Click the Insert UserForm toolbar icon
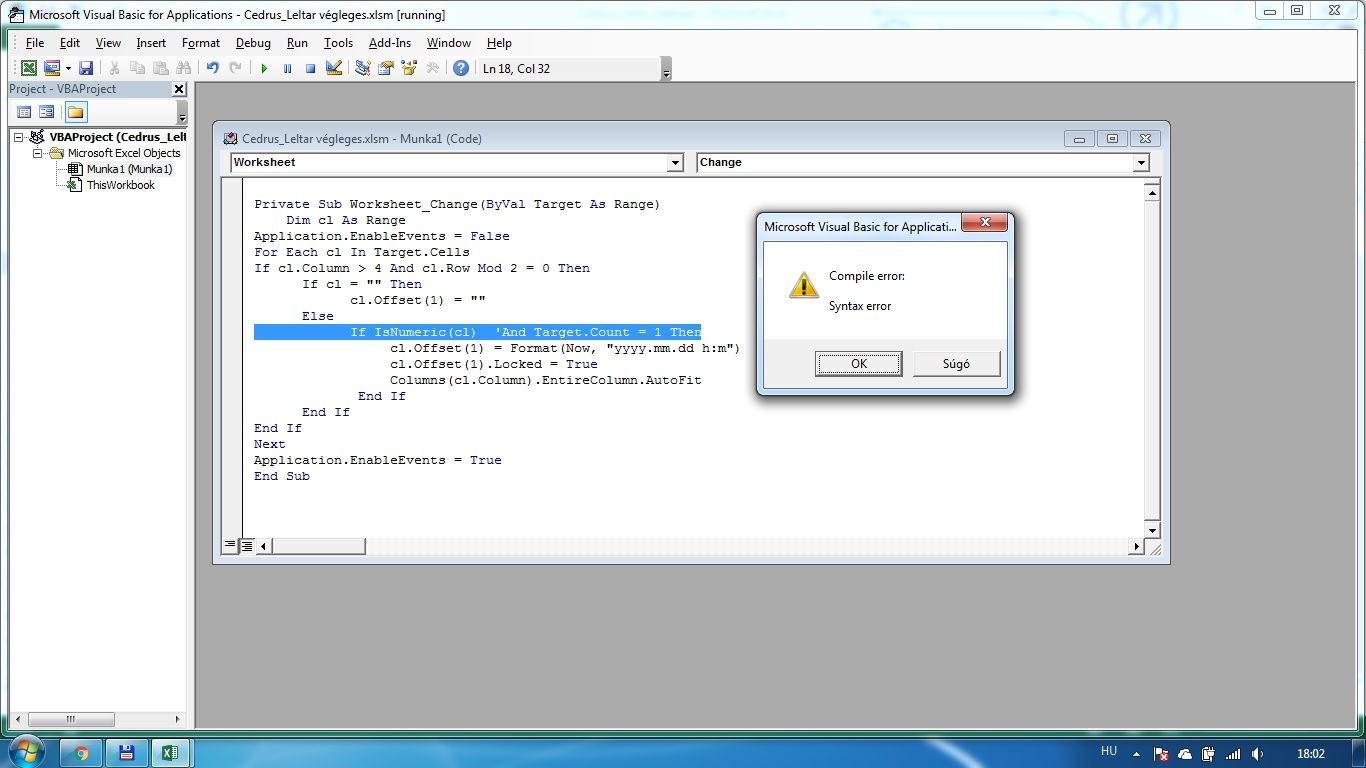1366x768 pixels. coord(51,68)
